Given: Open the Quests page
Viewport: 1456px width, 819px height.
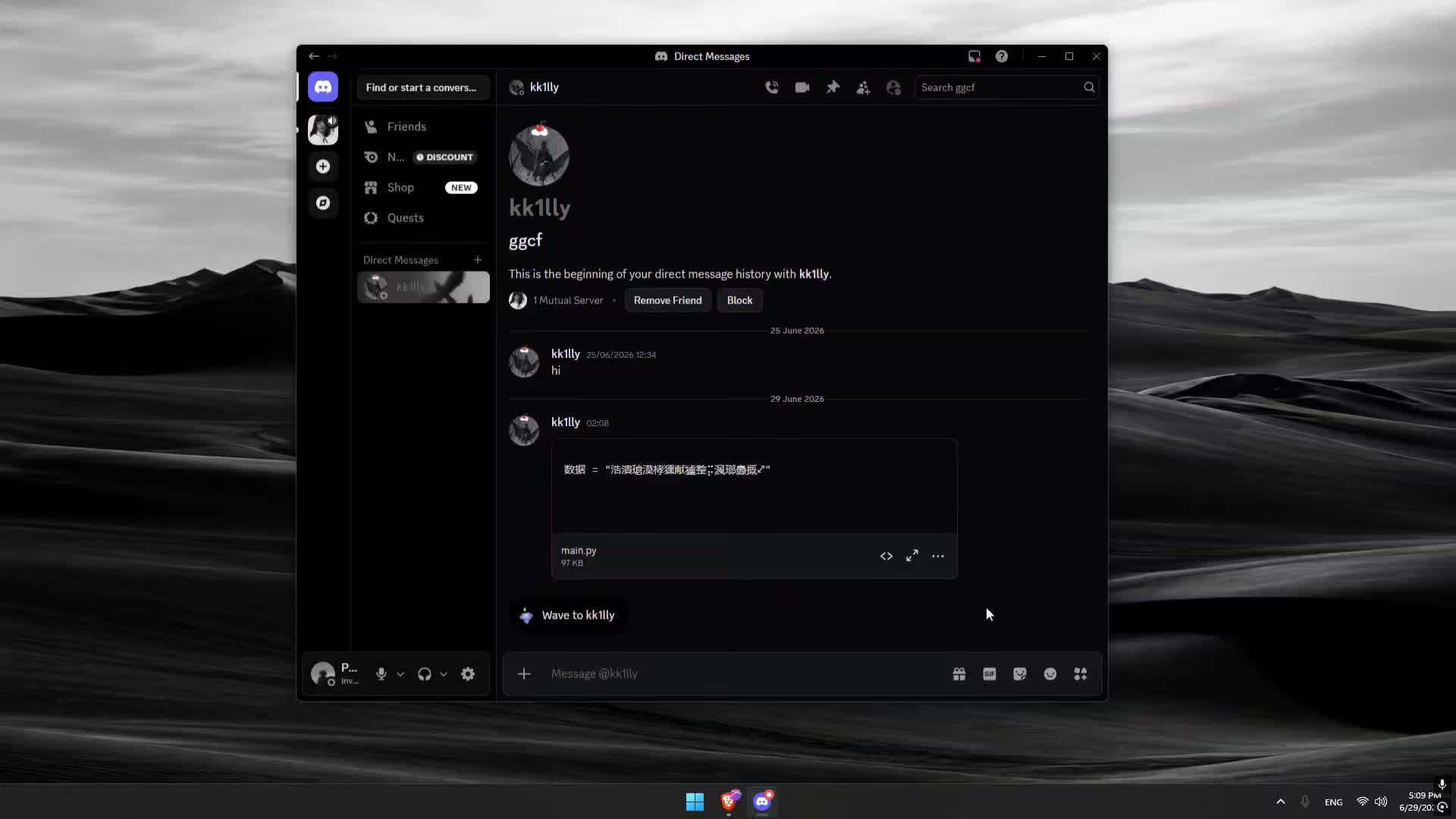Looking at the screenshot, I should [x=423, y=218].
